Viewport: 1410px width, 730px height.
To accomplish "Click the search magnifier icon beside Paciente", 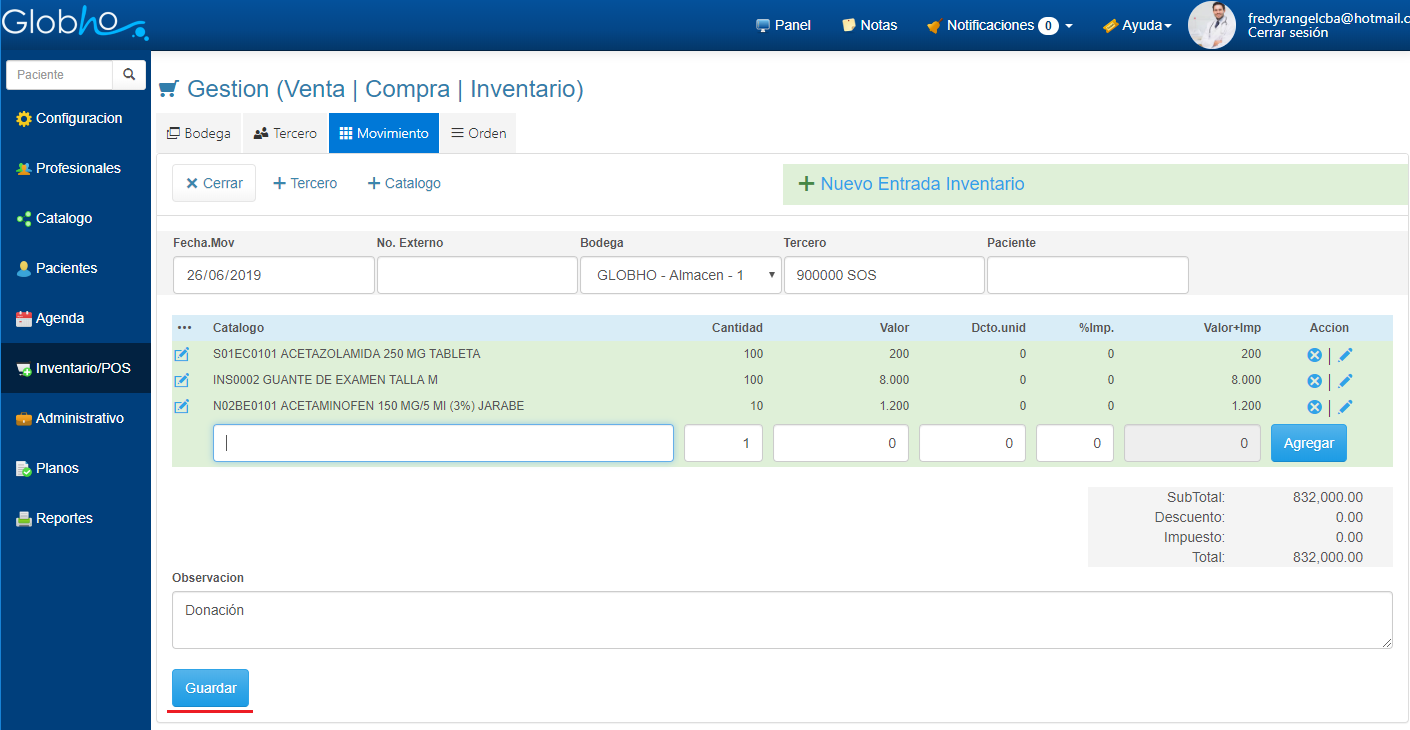I will [129, 75].
